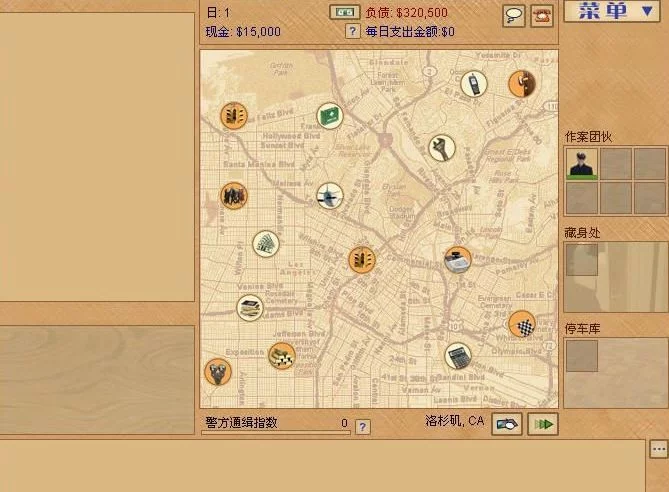This screenshot has width=669, height=492.
Task: Click the police wanted index progress bar
Action: tap(275, 432)
